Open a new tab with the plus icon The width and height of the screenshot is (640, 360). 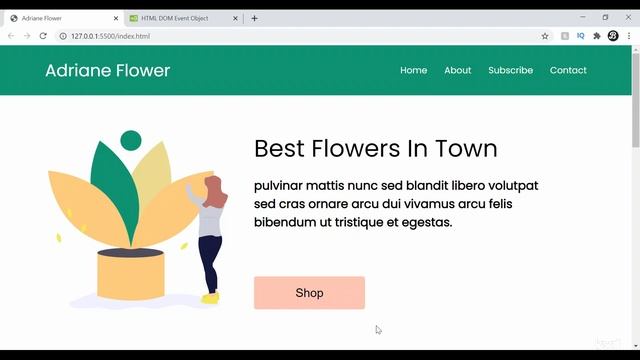pyautogui.click(x=254, y=18)
